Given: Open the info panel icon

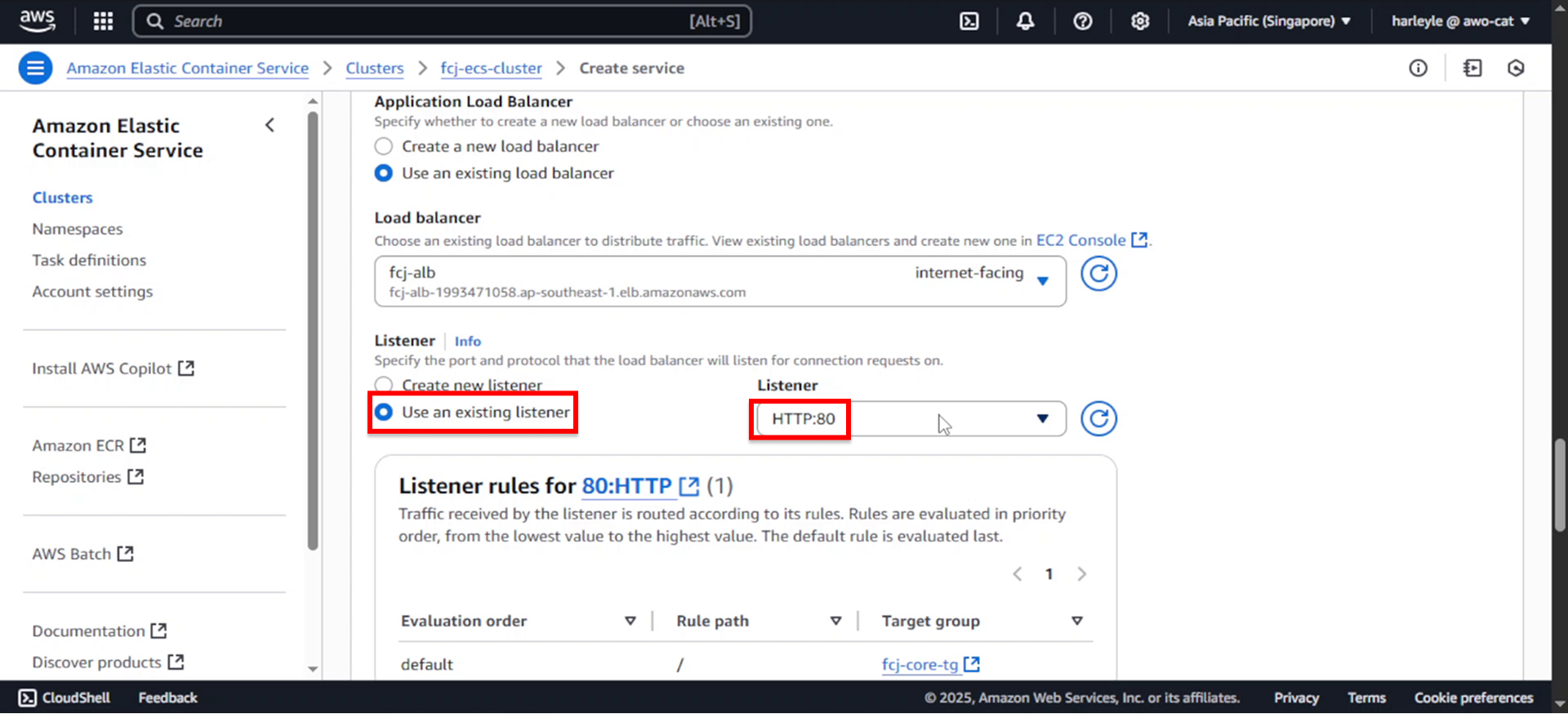Looking at the screenshot, I should tap(1419, 68).
